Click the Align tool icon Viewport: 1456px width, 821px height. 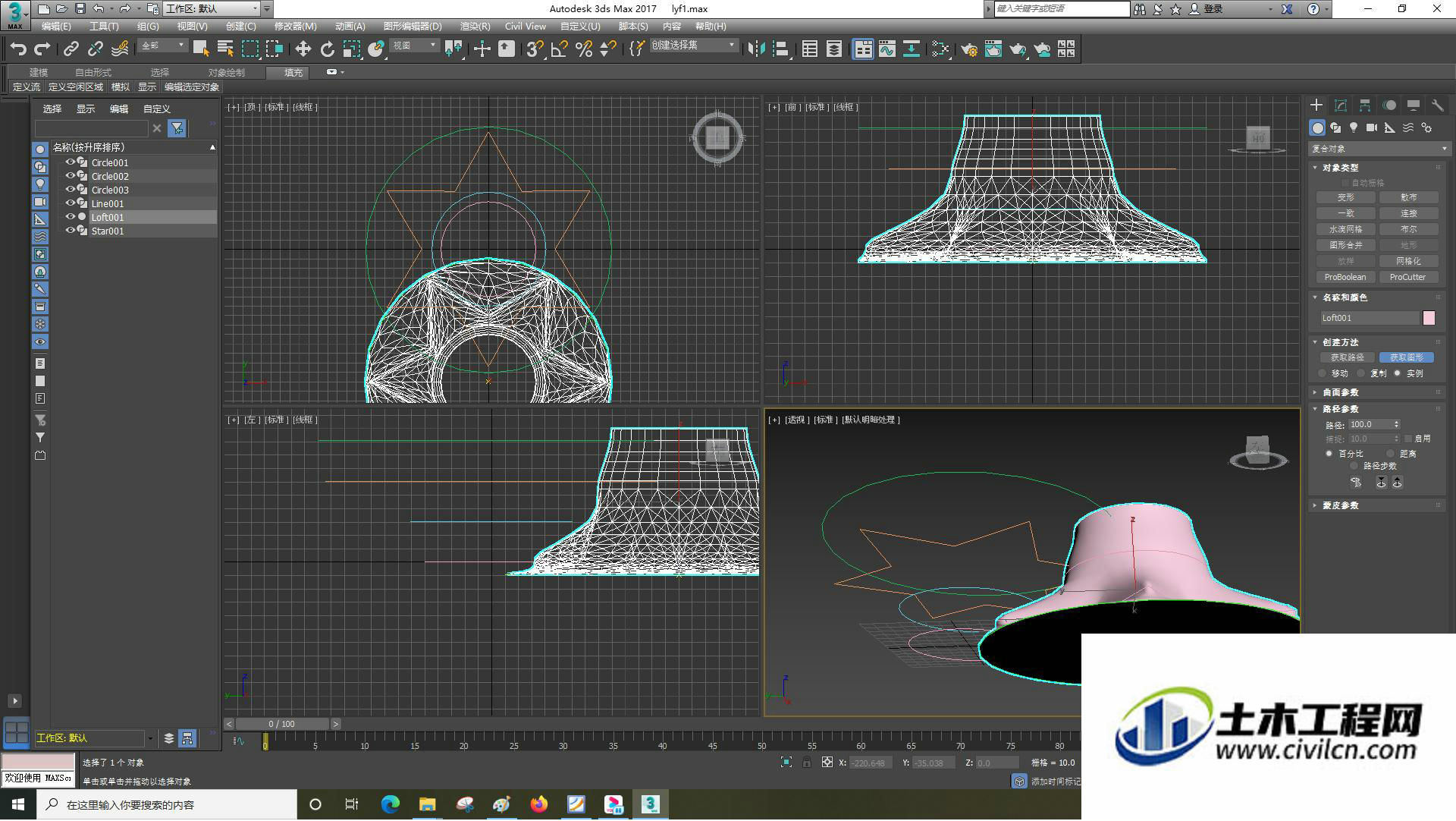[781, 49]
